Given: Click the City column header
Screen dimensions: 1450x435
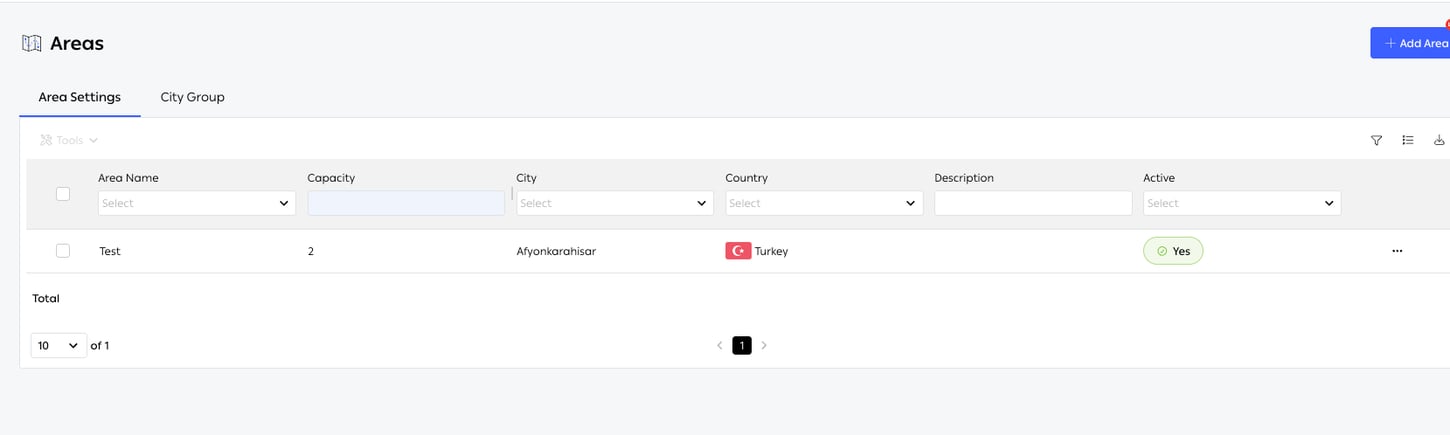Looking at the screenshot, I should 526,178.
